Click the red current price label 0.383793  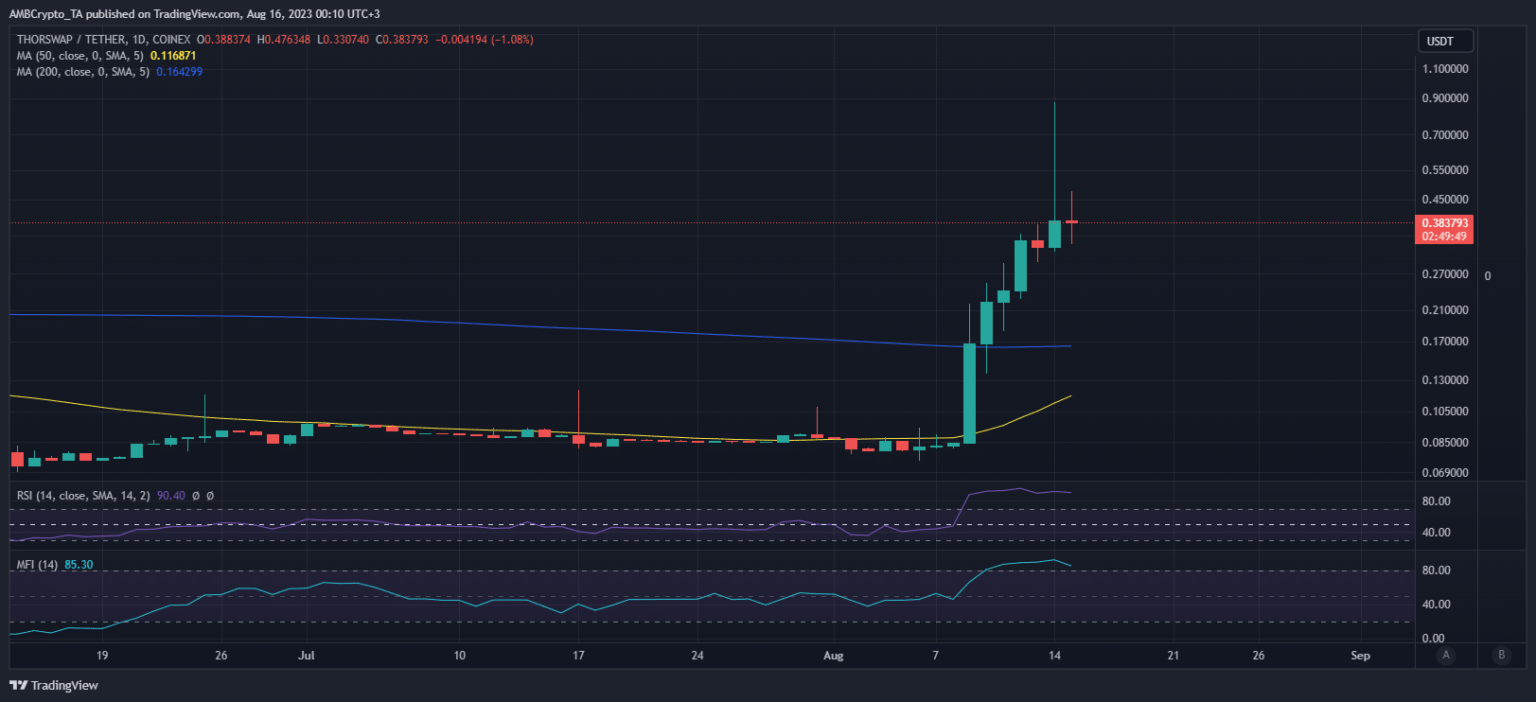pyautogui.click(x=1444, y=223)
